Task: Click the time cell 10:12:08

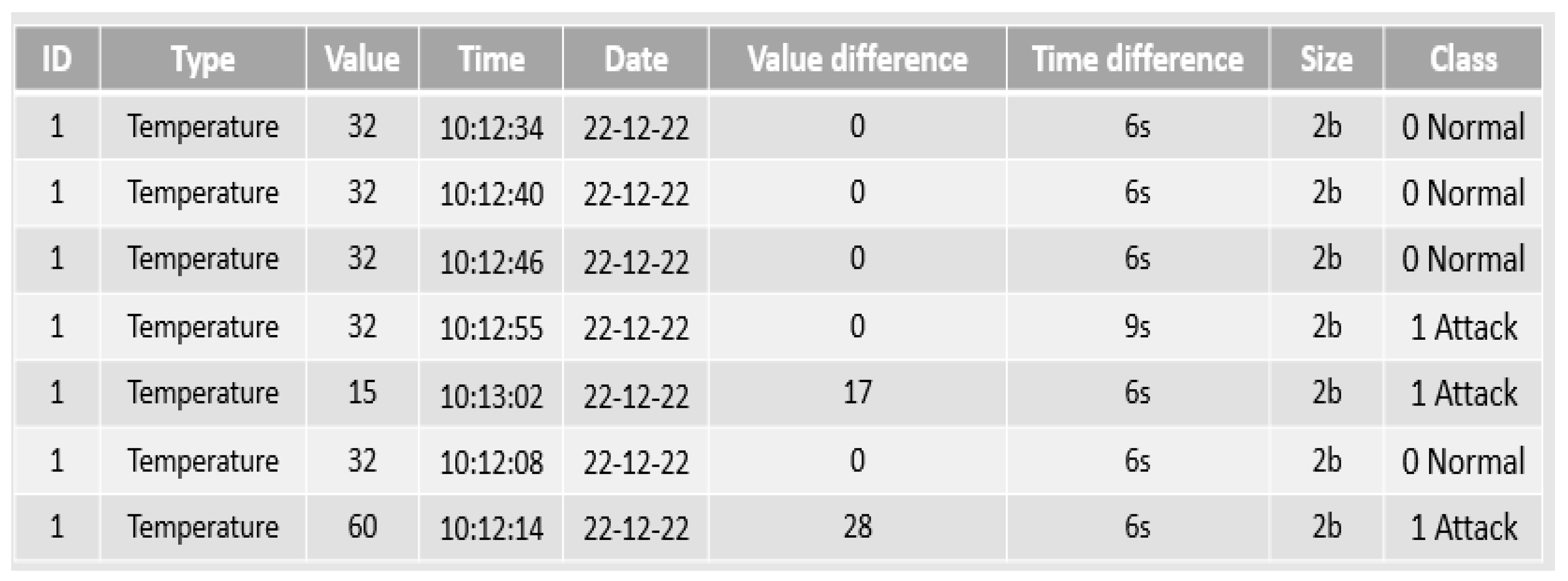Action: (x=491, y=462)
